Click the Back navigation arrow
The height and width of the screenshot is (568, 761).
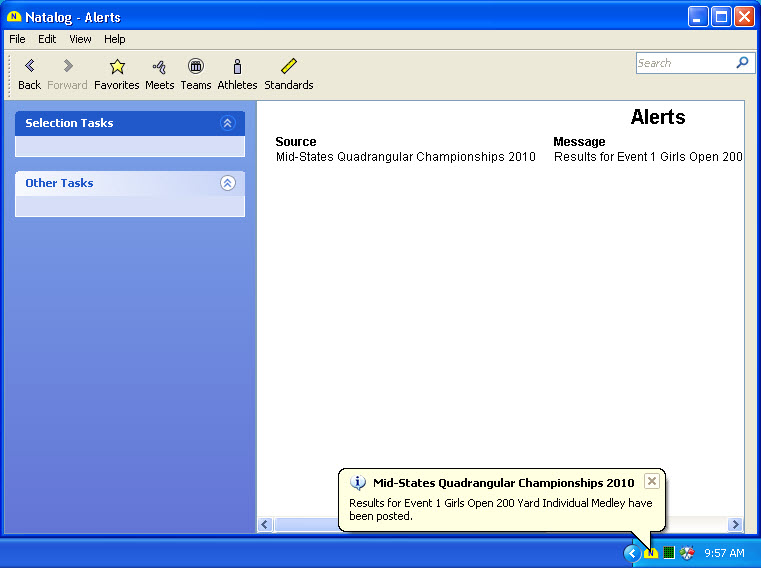[x=29, y=67]
